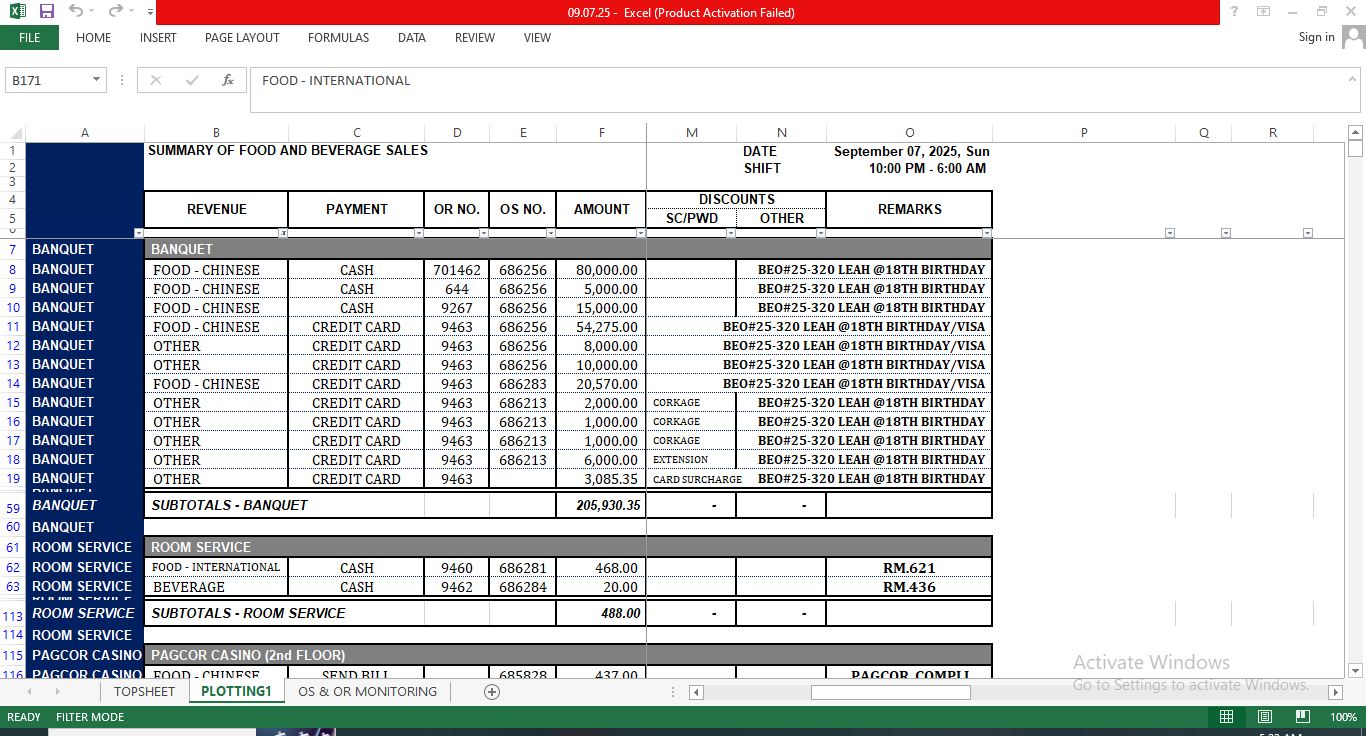Viewport: 1366px width, 736px height.
Task: Select row header 59
Action: (x=13, y=508)
